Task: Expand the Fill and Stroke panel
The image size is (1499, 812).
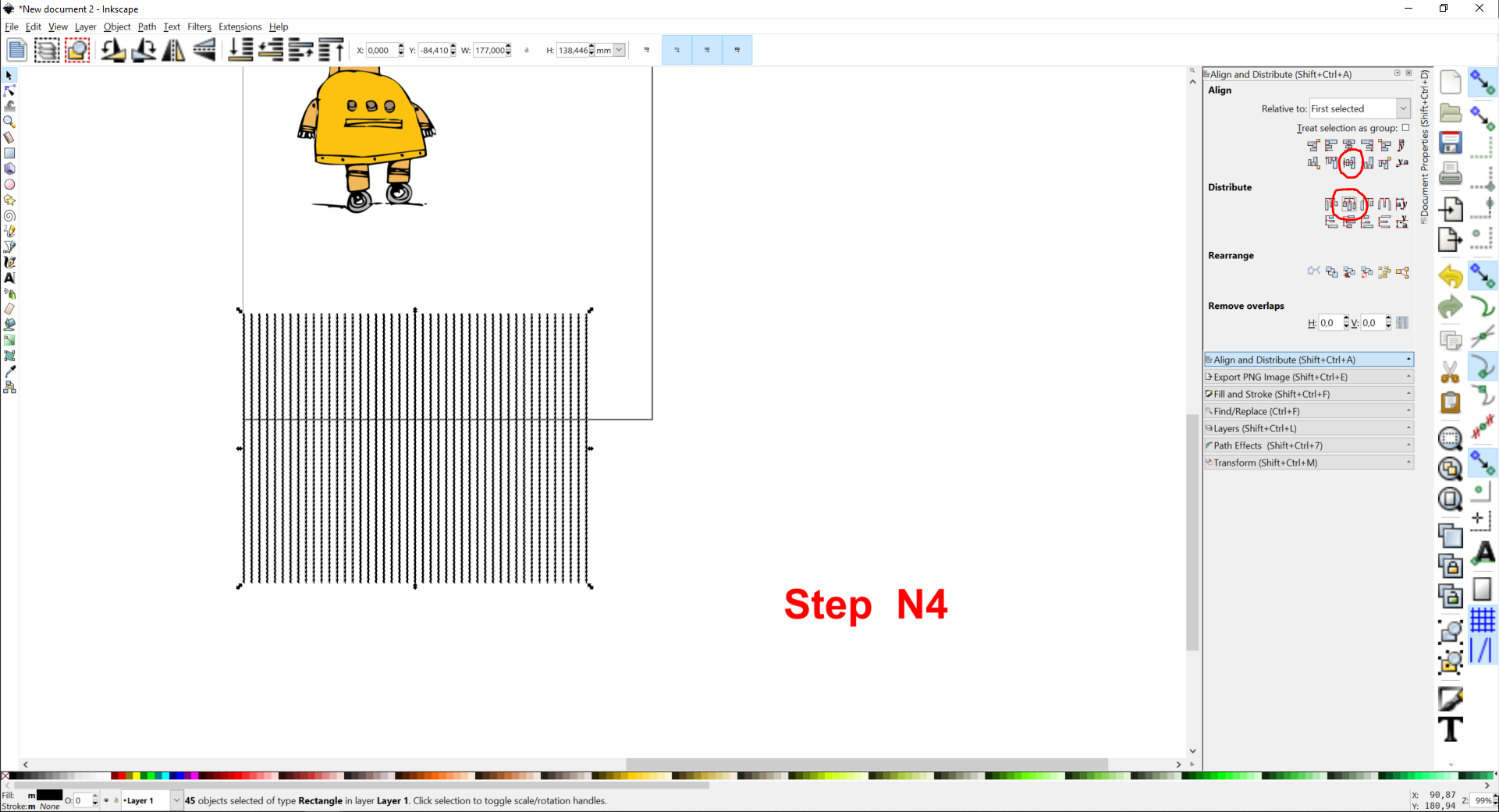Action: coord(1309,394)
